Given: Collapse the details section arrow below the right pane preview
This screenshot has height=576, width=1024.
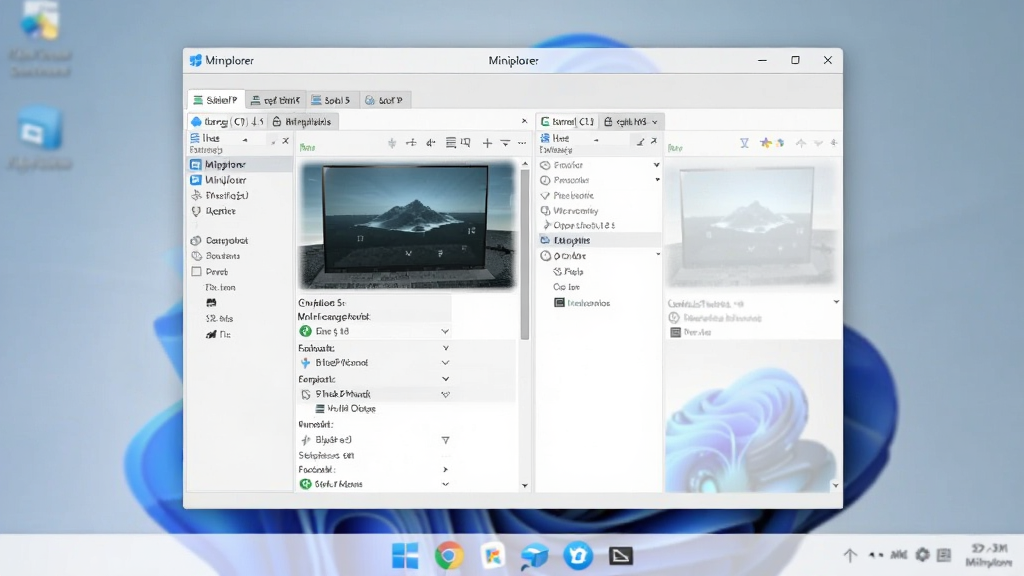Looking at the screenshot, I should [836, 302].
